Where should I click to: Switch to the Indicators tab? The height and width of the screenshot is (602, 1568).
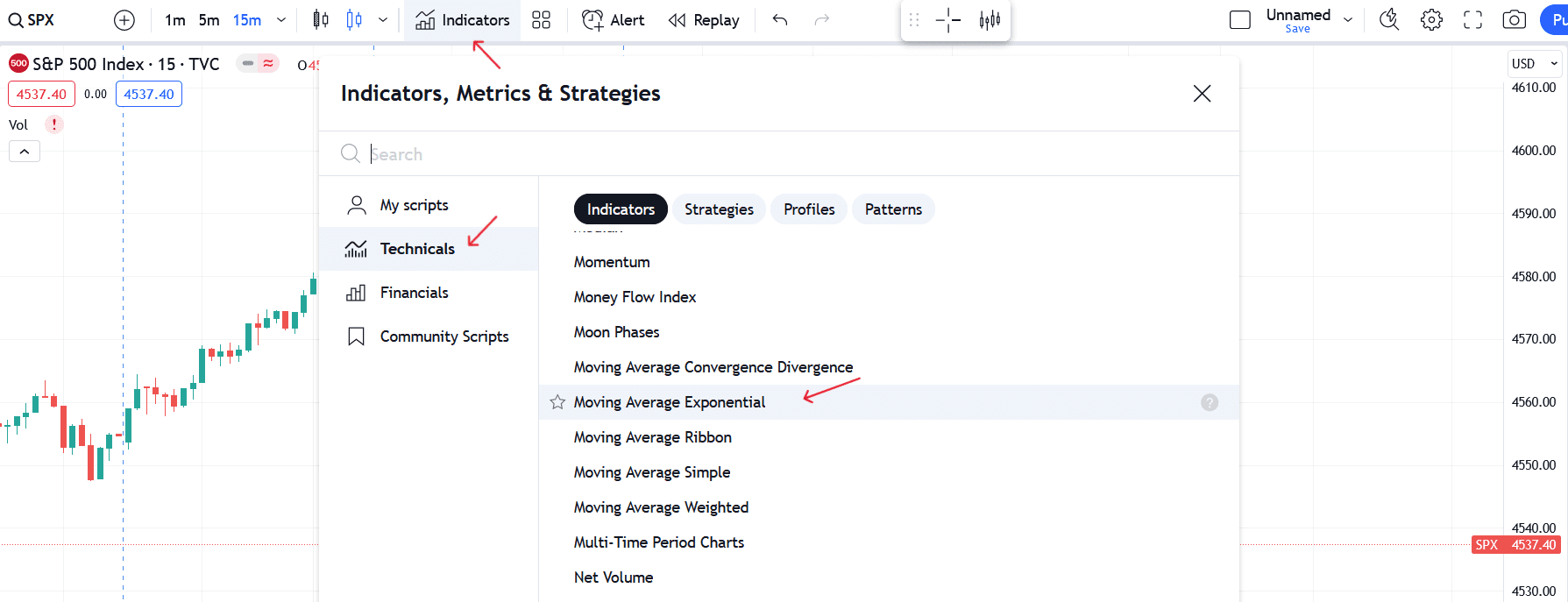[x=621, y=209]
